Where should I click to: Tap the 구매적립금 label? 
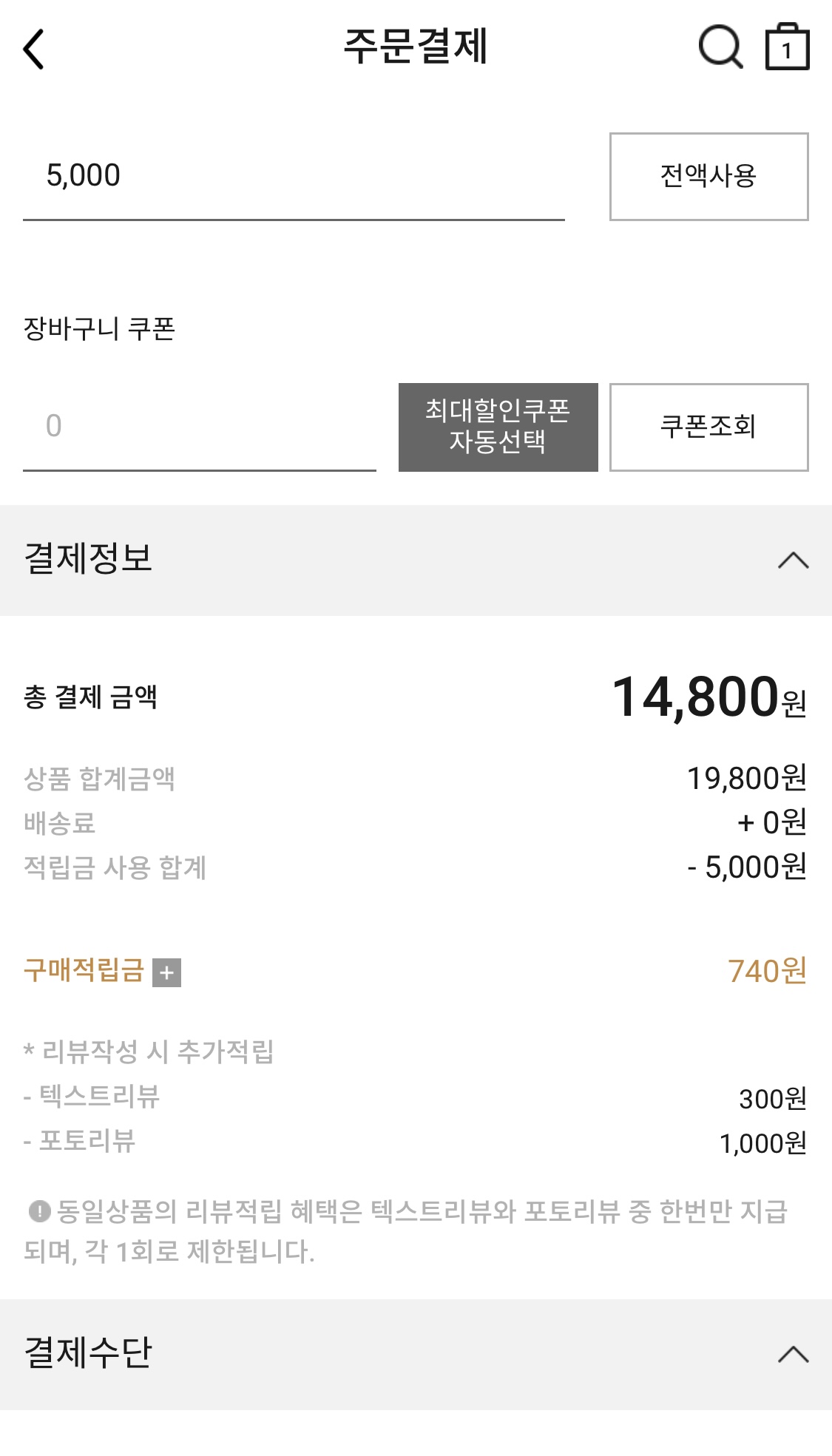pyautogui.click(x=84, y=970)
